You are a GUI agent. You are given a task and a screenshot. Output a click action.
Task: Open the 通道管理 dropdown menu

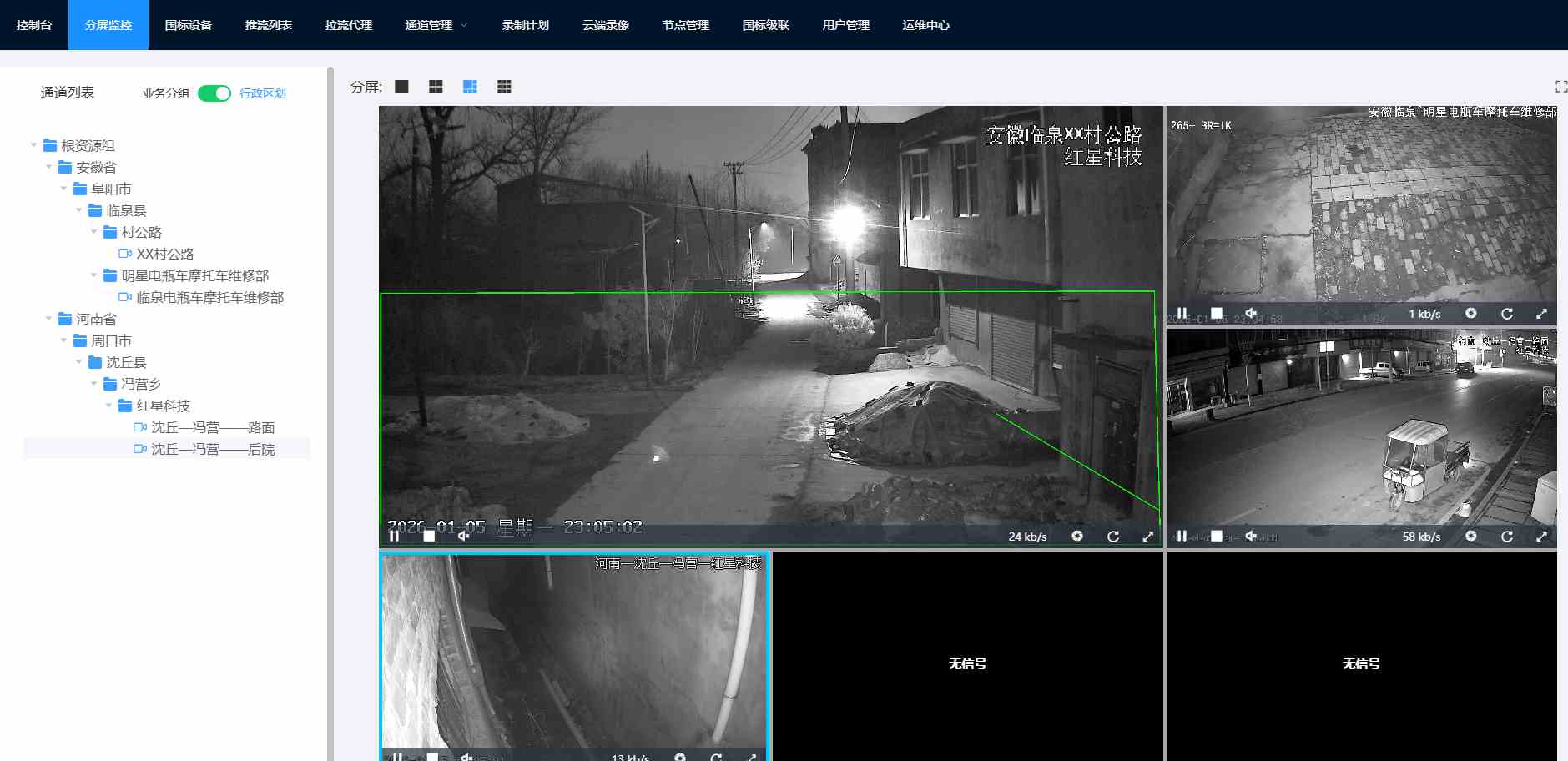[436, 25]
